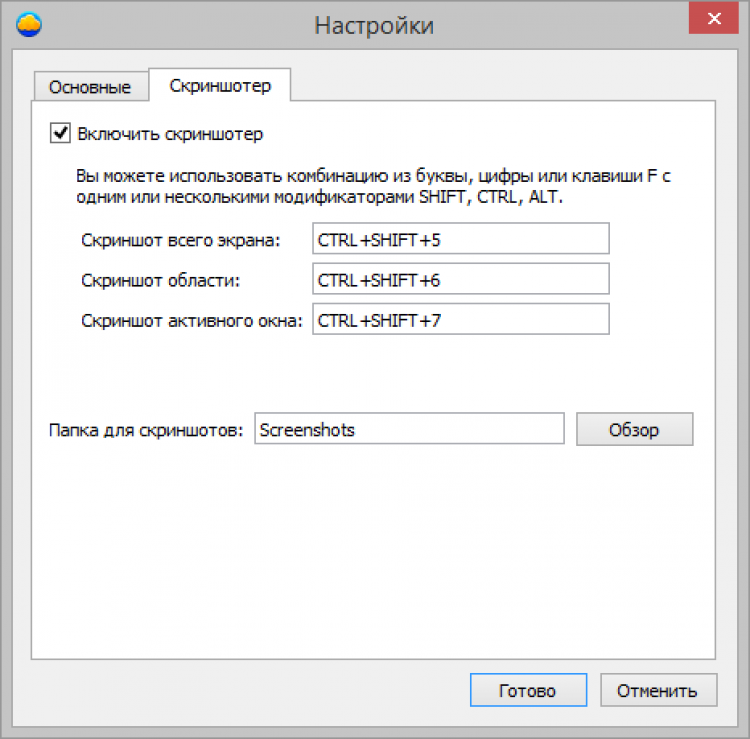Click the Включить скриншотер label text

pos(170,134)
